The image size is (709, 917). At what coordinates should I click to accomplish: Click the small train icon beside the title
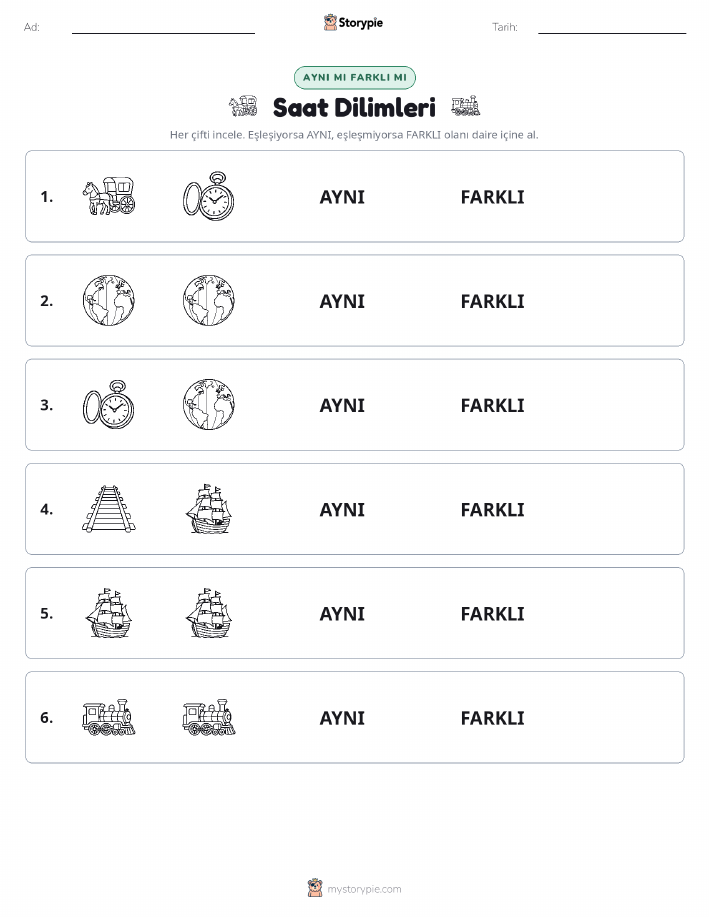click(x=466, y=106)
